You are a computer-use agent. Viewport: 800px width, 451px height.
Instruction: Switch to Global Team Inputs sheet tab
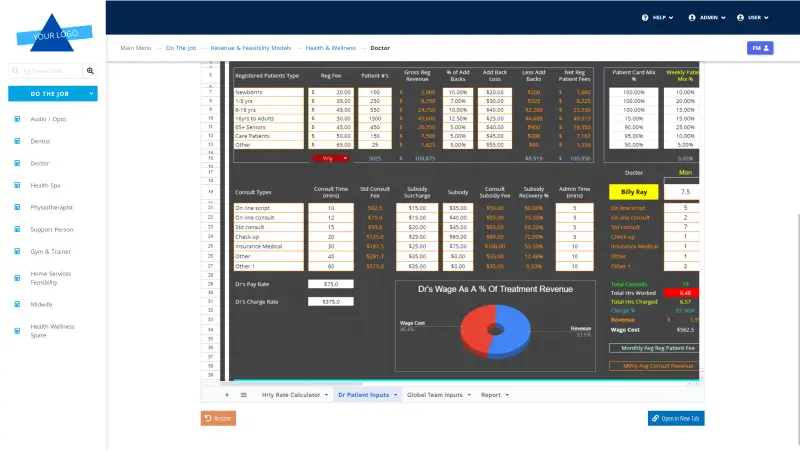(x=437, y=395)
